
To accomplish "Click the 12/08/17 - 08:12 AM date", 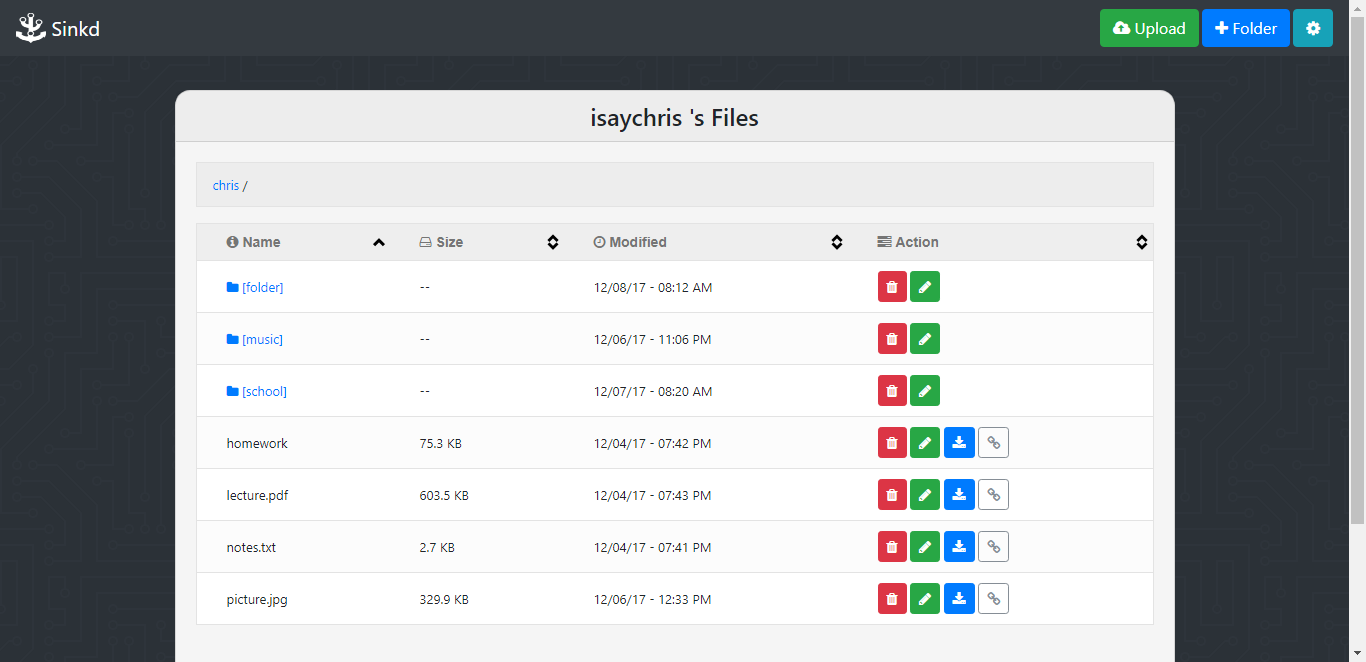I will tap(653, 287).
